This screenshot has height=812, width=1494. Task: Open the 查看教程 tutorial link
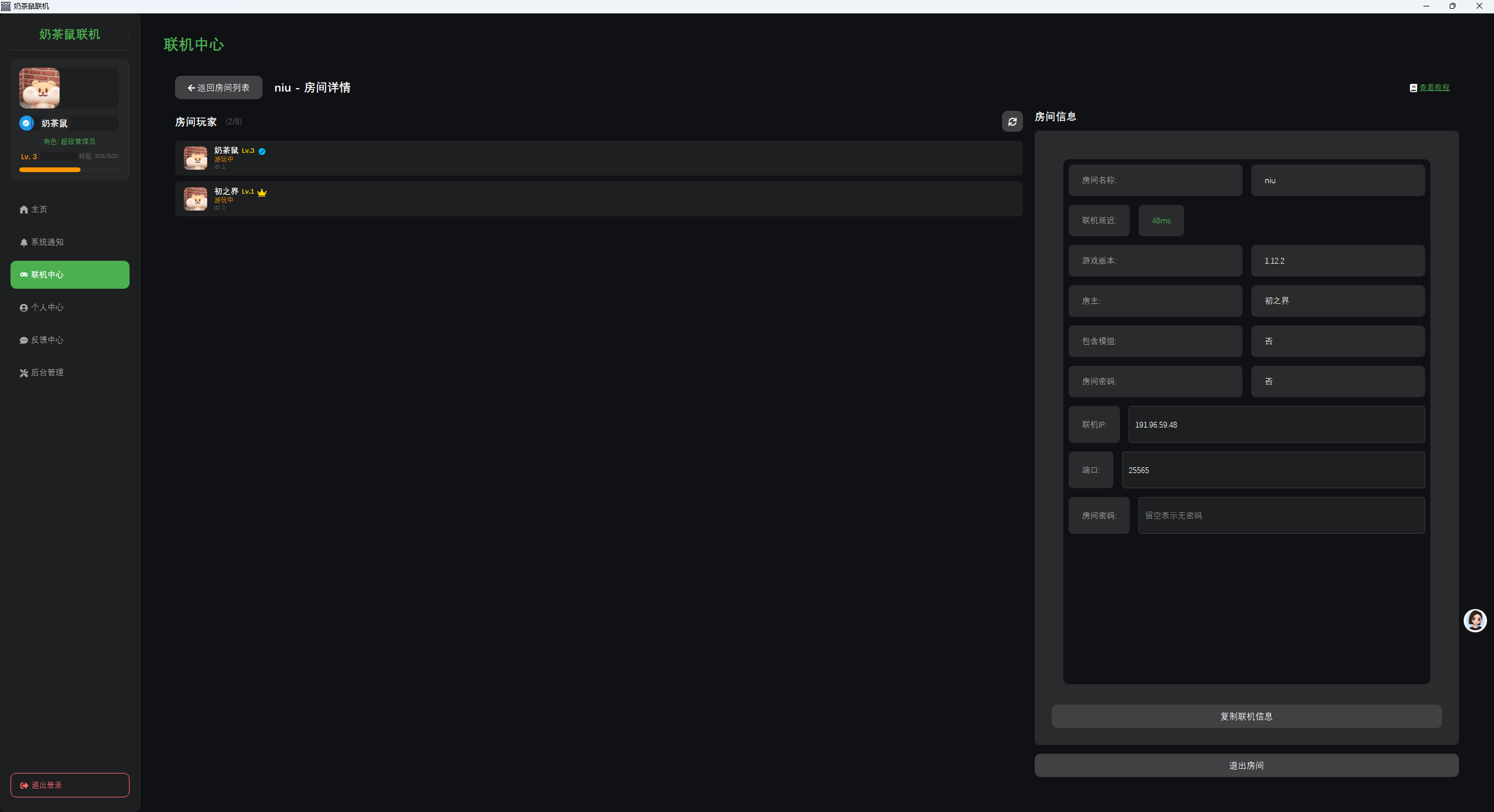[x=1433, y=87]
